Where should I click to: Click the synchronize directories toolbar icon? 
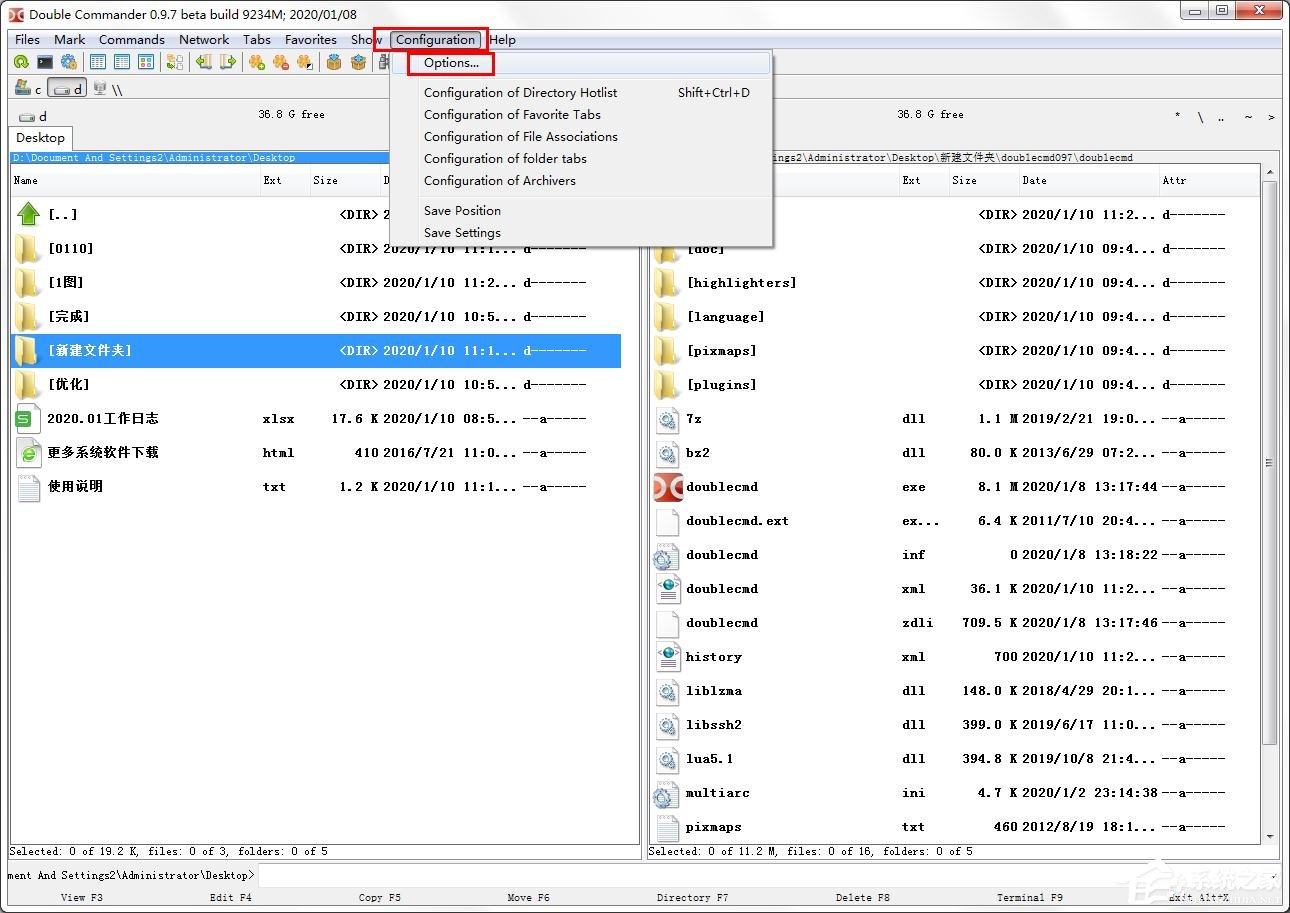tap(175, 62)
